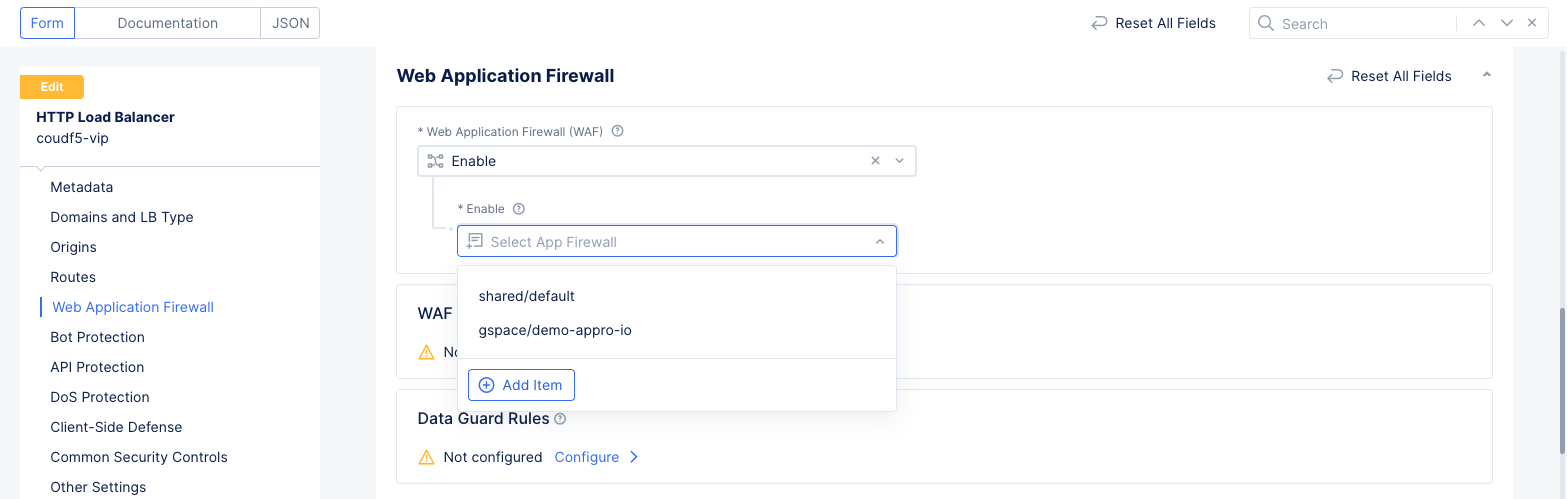Collapse the Web Application Firewall section
The image size is (1567, 499).
click(1486, 75)
